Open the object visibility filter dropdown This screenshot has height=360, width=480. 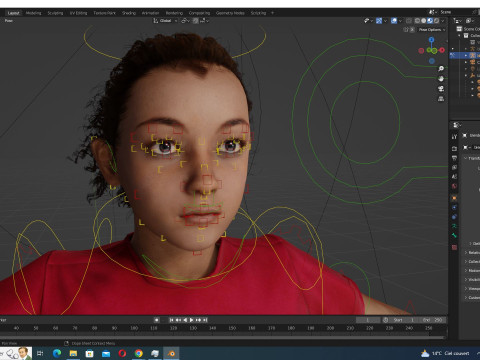coord(368,21)
